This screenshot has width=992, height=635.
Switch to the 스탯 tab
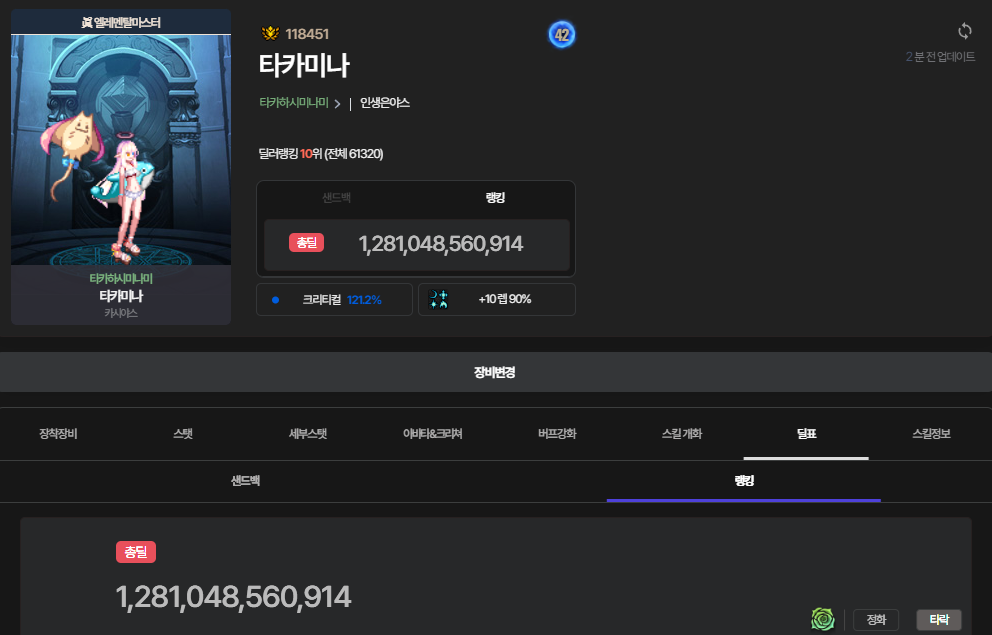(183, 434)
